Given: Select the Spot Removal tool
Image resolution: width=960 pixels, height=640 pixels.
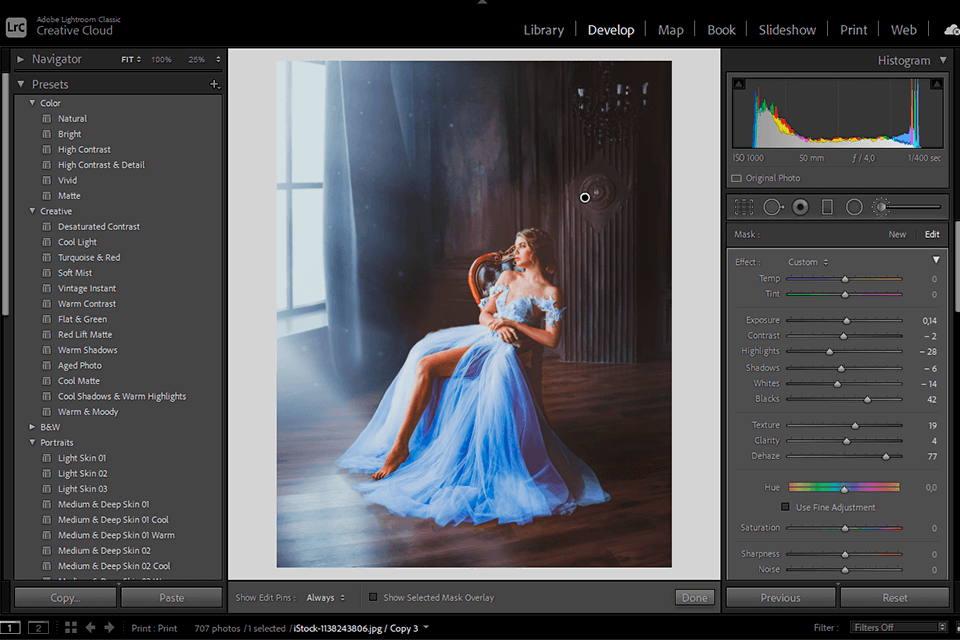Looking at the screenshot, I should (x=772, y=207).
